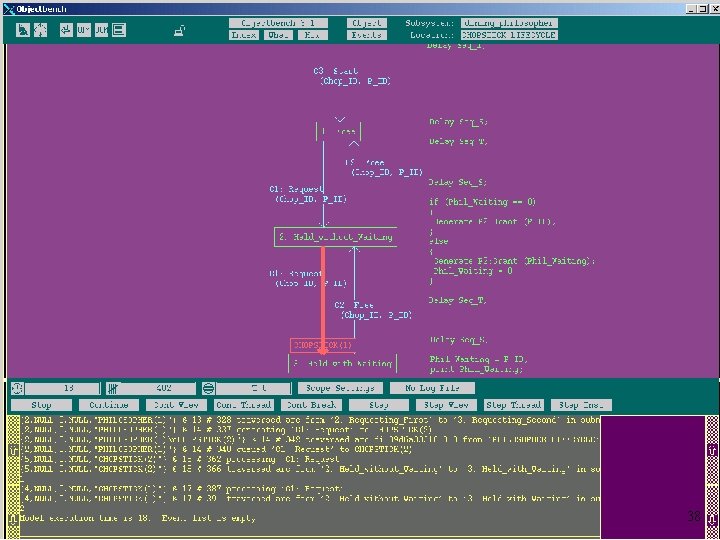Screen dimensions: 720x540
Task: Click the 'Phil_Waiting = 0' code line
Action: click(472, 271)
